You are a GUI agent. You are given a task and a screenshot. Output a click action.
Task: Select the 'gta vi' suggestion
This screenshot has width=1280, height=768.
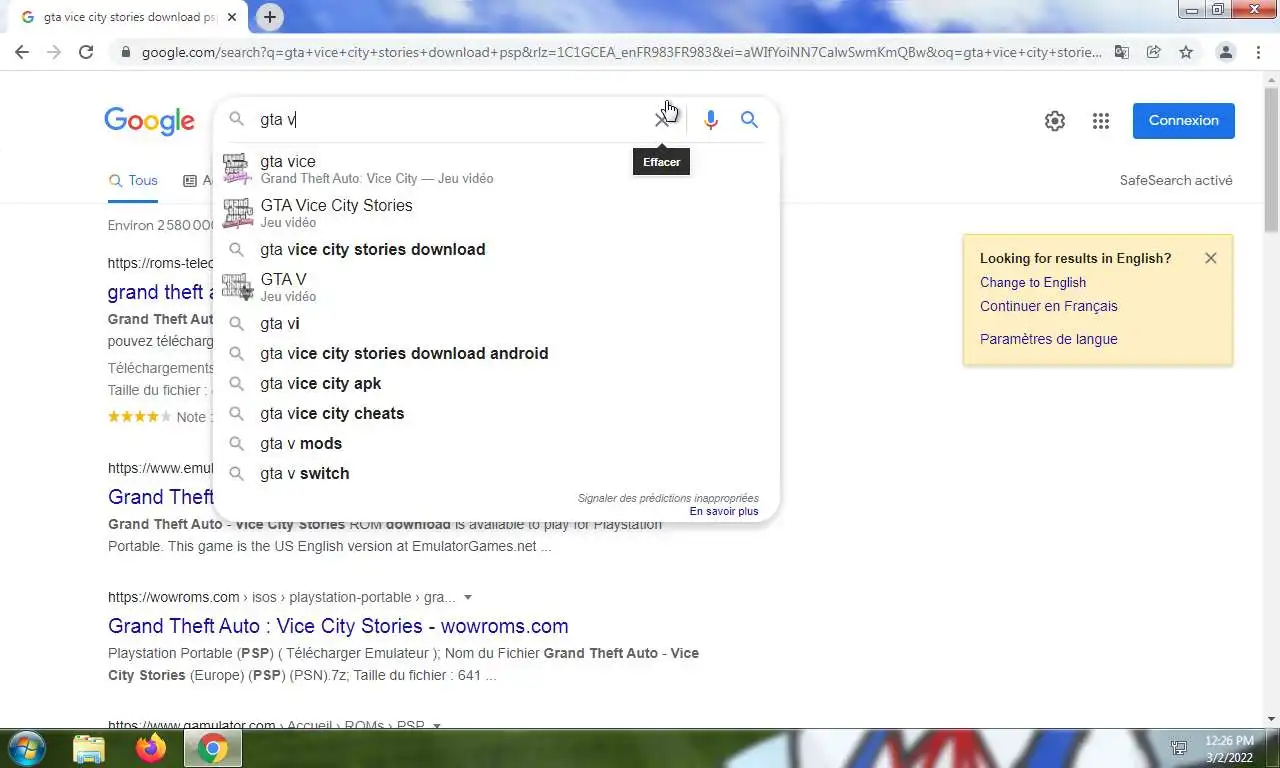click(x=496, y=324)
